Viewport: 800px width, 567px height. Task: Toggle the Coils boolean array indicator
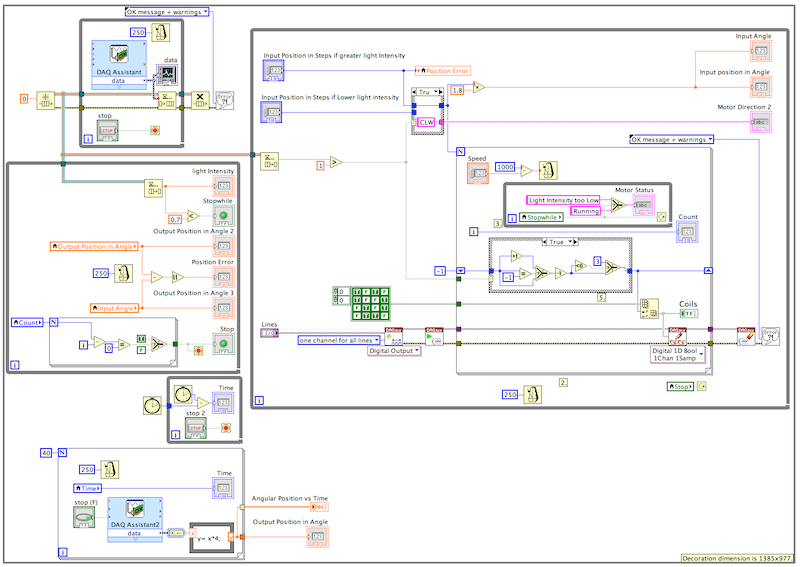point(689,313)
